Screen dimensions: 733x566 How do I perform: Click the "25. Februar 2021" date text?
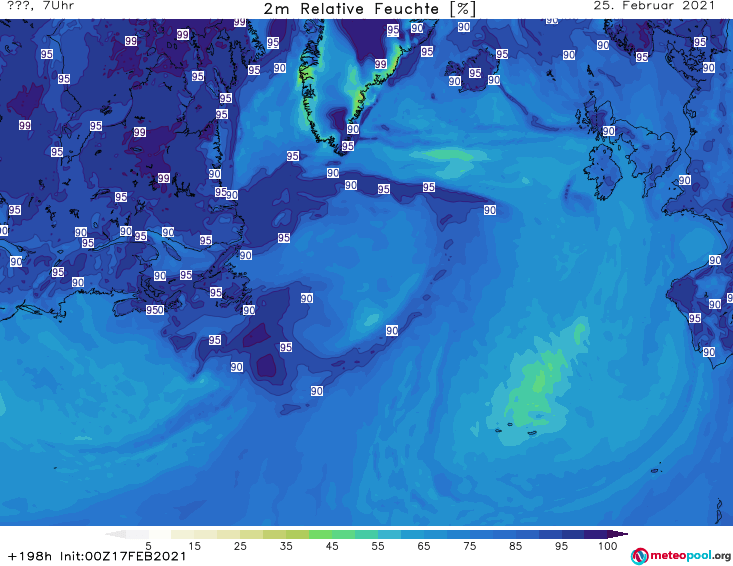(654, 6)
